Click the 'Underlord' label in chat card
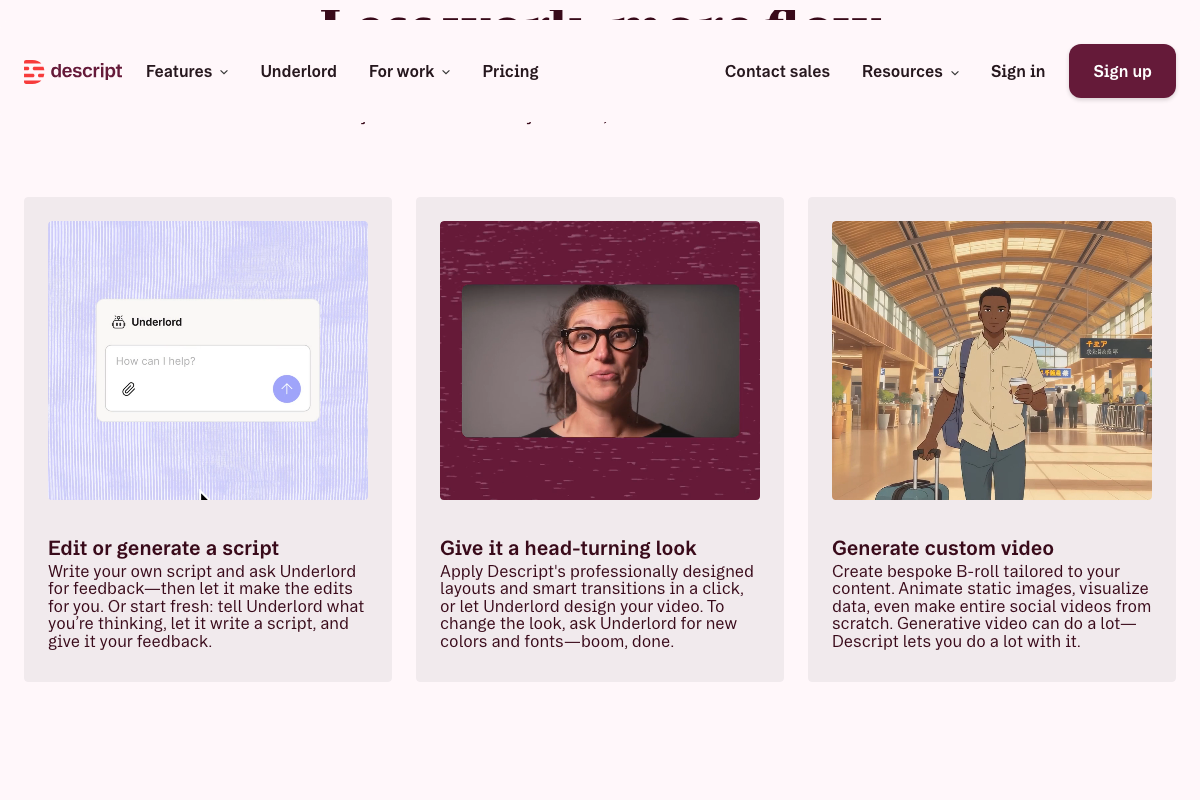Viewport: 1200px width, 800px height. tap(157, 322)
